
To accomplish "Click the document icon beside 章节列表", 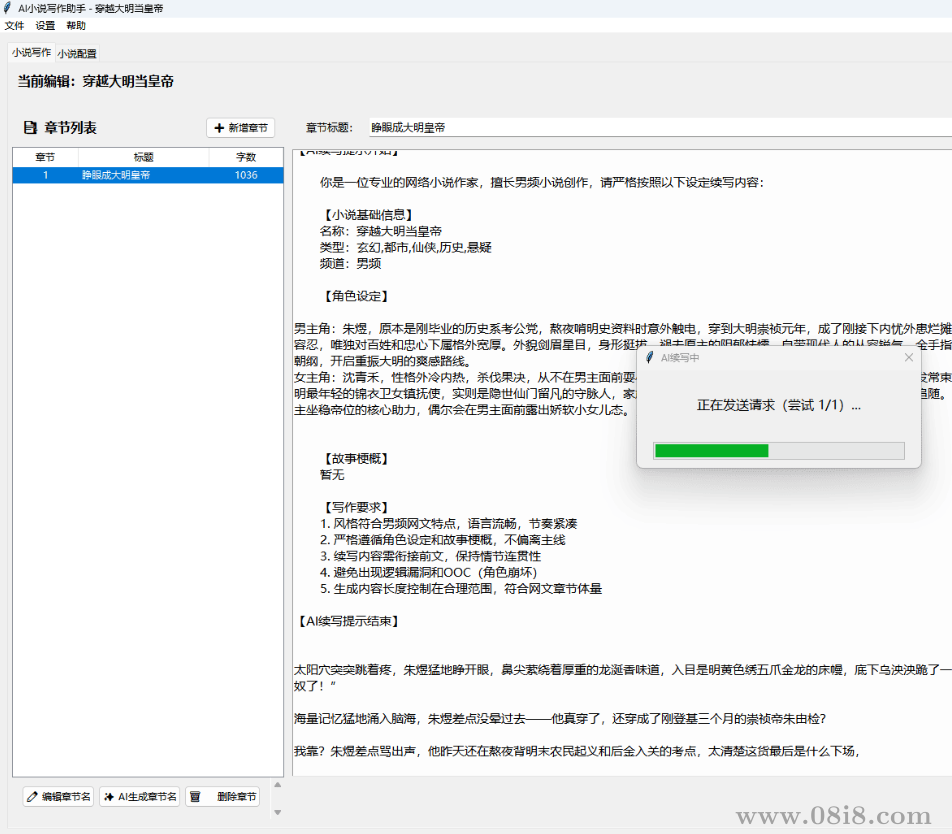I will coord(30,128).
